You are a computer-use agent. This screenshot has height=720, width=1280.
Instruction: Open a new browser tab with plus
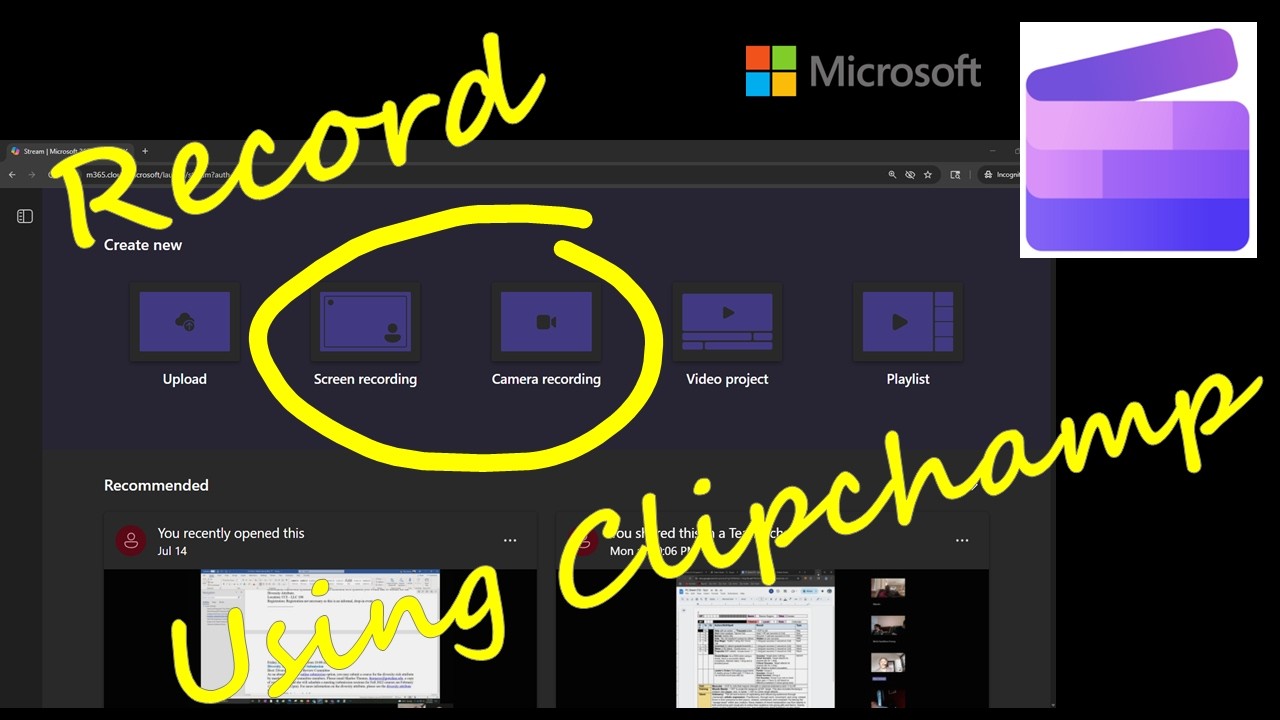145,151
